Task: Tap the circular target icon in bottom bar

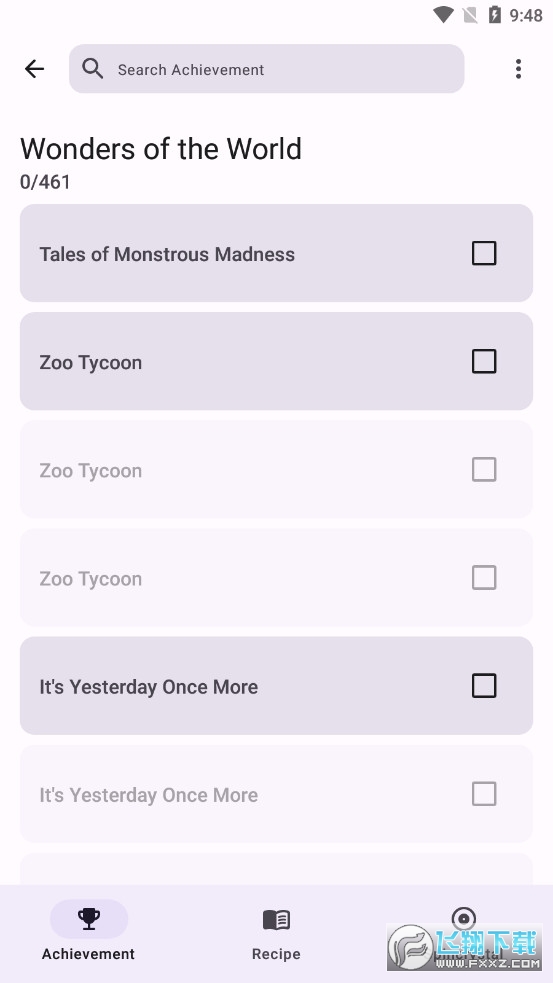Action: 463,919
